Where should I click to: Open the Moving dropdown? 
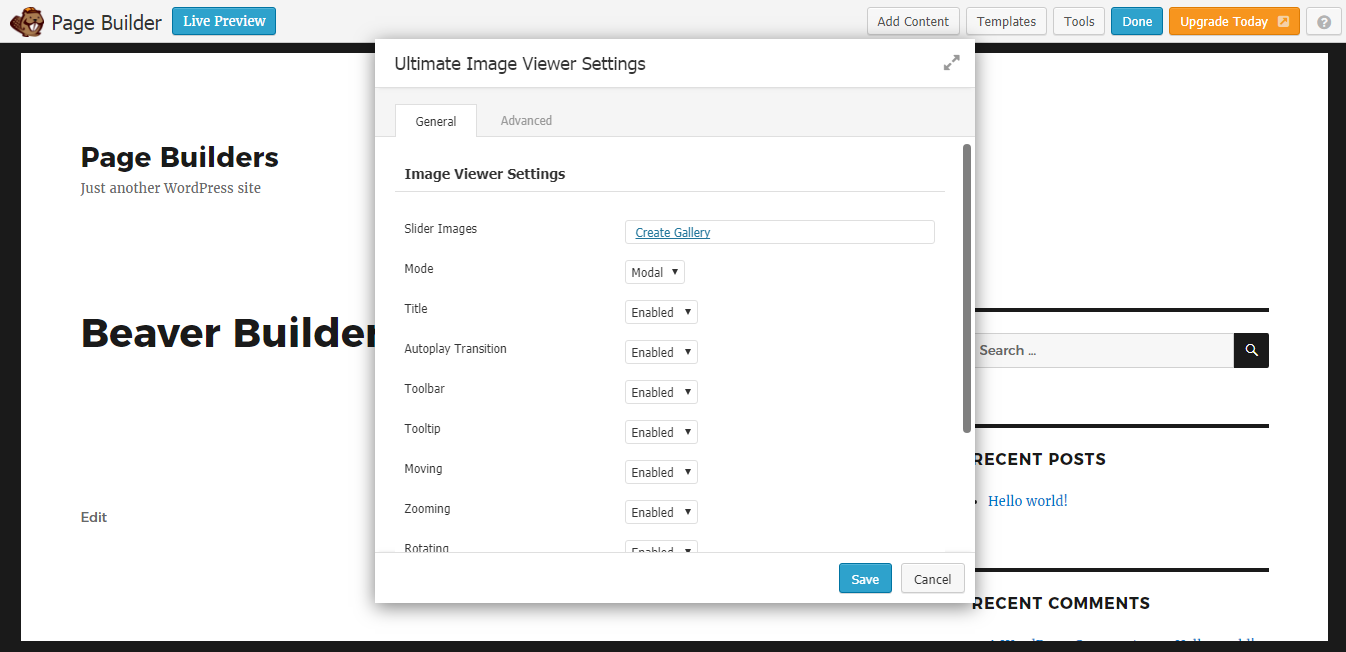pos(661,472)
